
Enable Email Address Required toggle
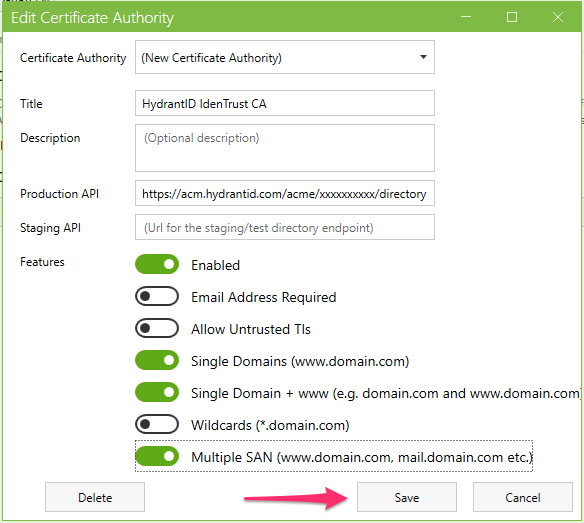157,297
